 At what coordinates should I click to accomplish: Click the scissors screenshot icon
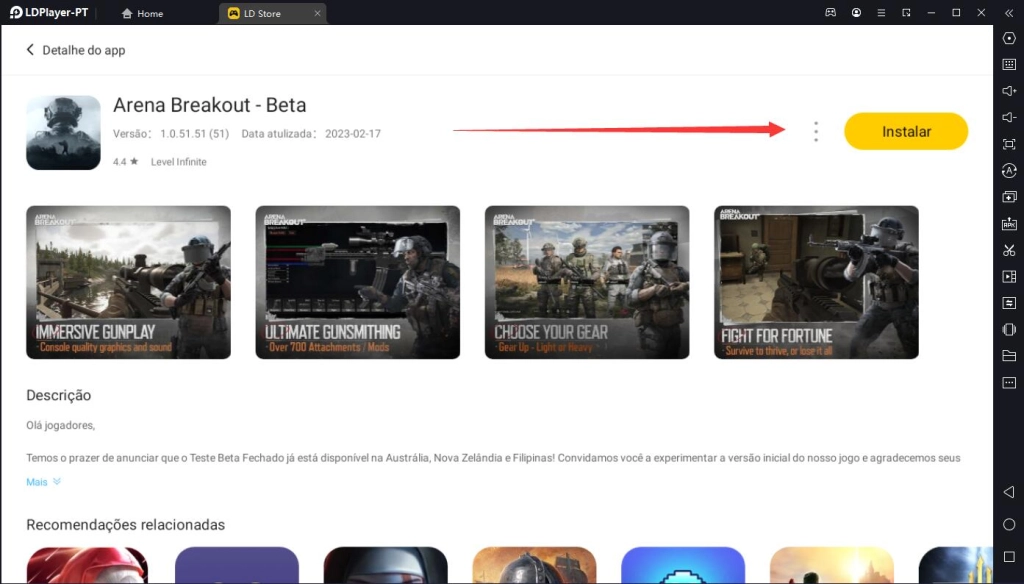[x=1008, y=250]
